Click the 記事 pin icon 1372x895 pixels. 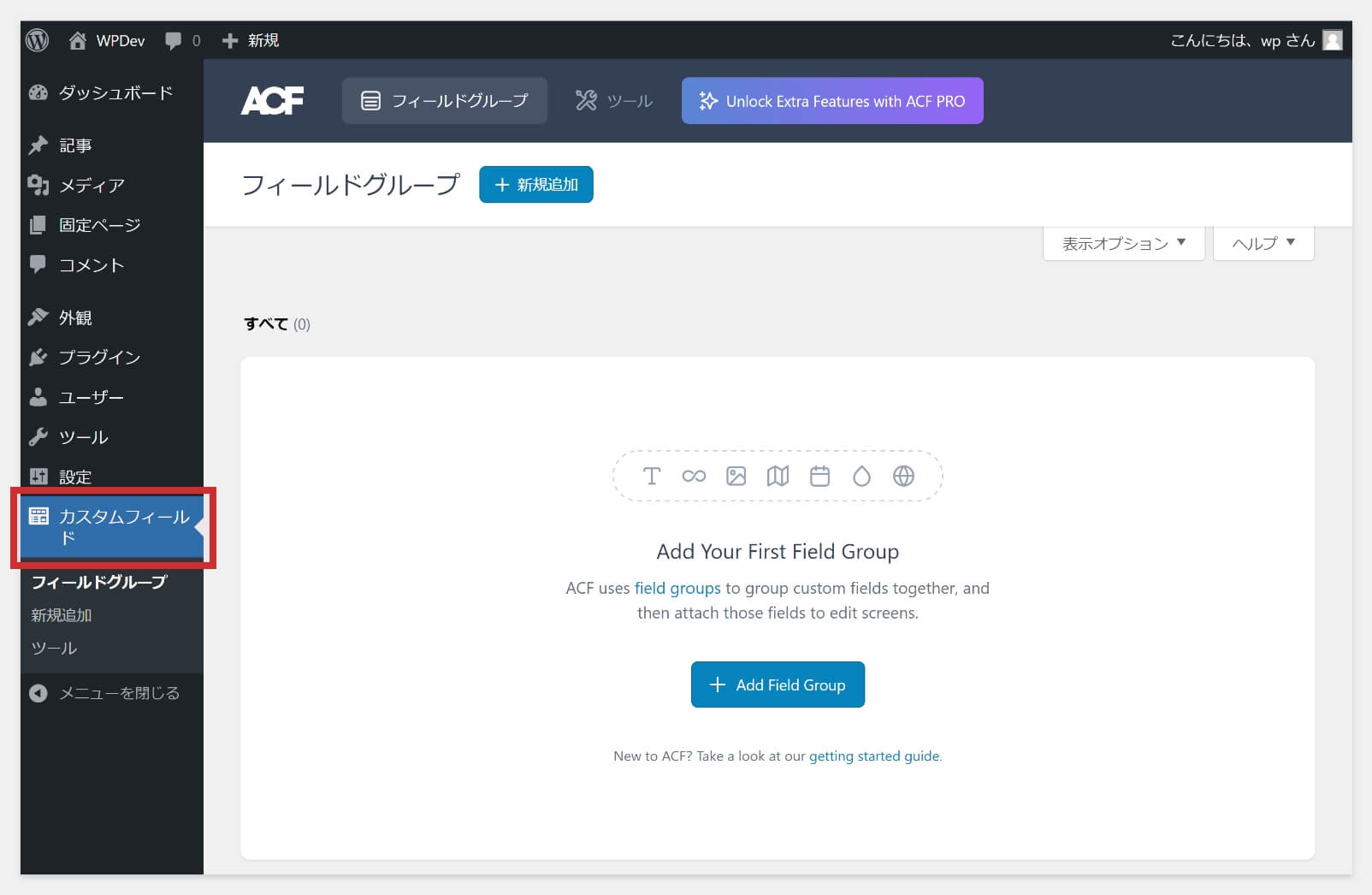[38, 145]
